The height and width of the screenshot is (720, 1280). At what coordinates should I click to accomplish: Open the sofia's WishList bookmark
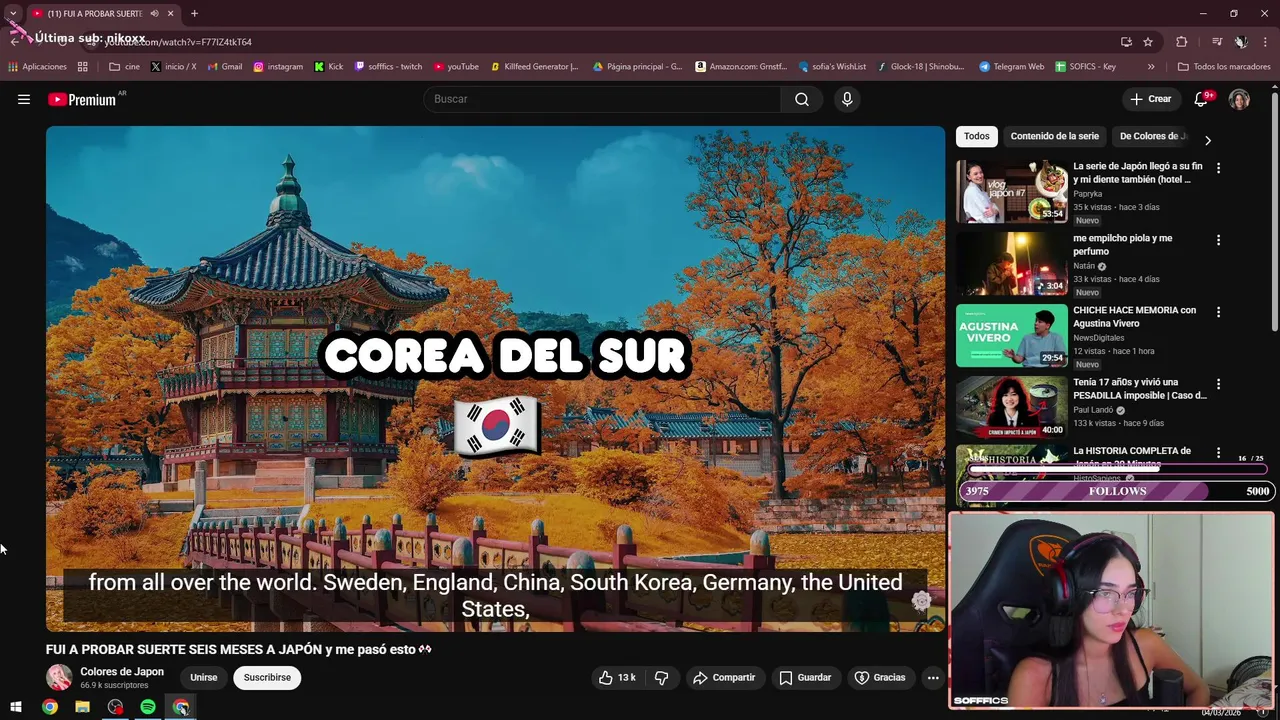coord(832,67)
